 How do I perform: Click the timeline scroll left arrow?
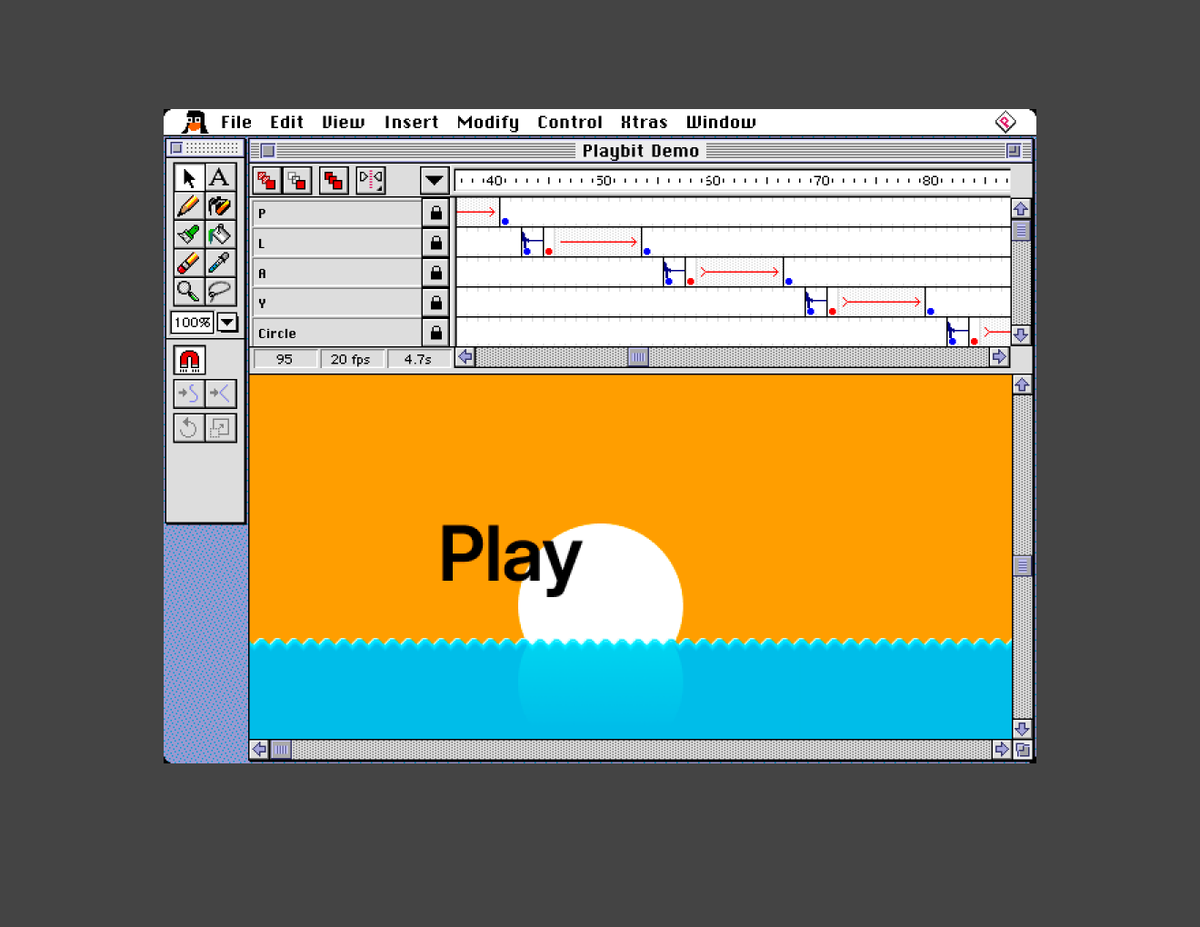click(465, 357)
